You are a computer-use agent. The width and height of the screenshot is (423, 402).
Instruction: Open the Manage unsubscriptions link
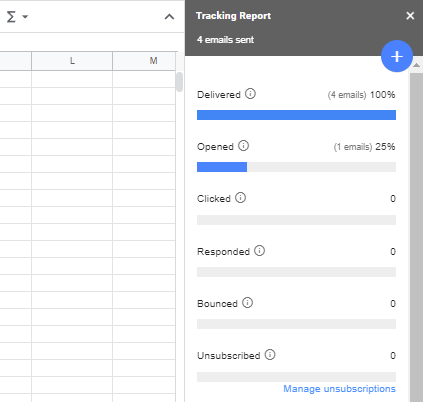pos(339,389)
